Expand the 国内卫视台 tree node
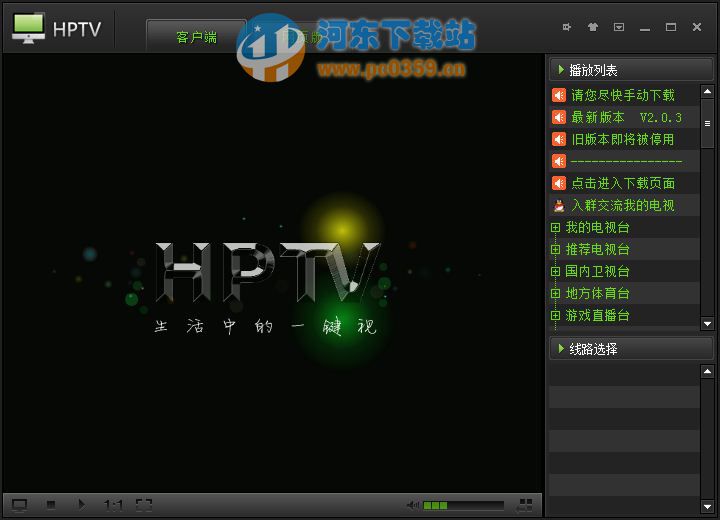 click(555, 271)
